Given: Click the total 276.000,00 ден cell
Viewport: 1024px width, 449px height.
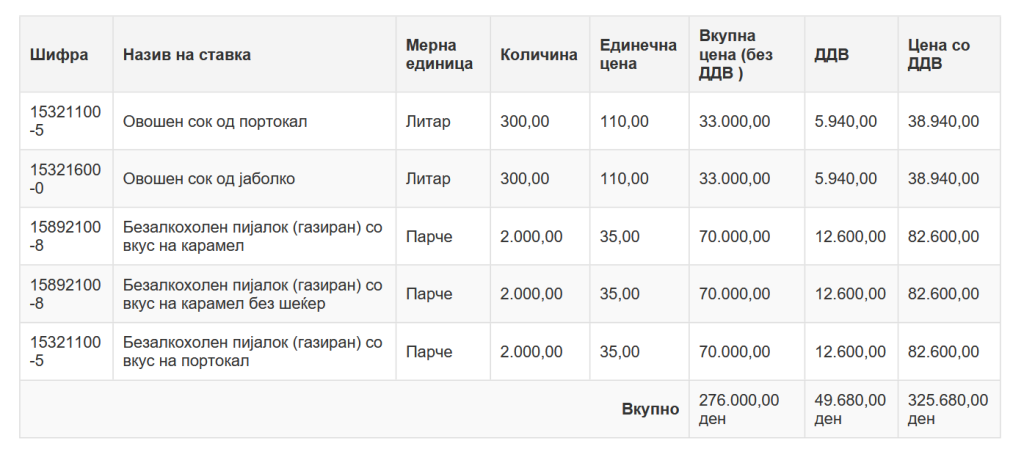Looking at the screenshot, I should tap(739, 409).
